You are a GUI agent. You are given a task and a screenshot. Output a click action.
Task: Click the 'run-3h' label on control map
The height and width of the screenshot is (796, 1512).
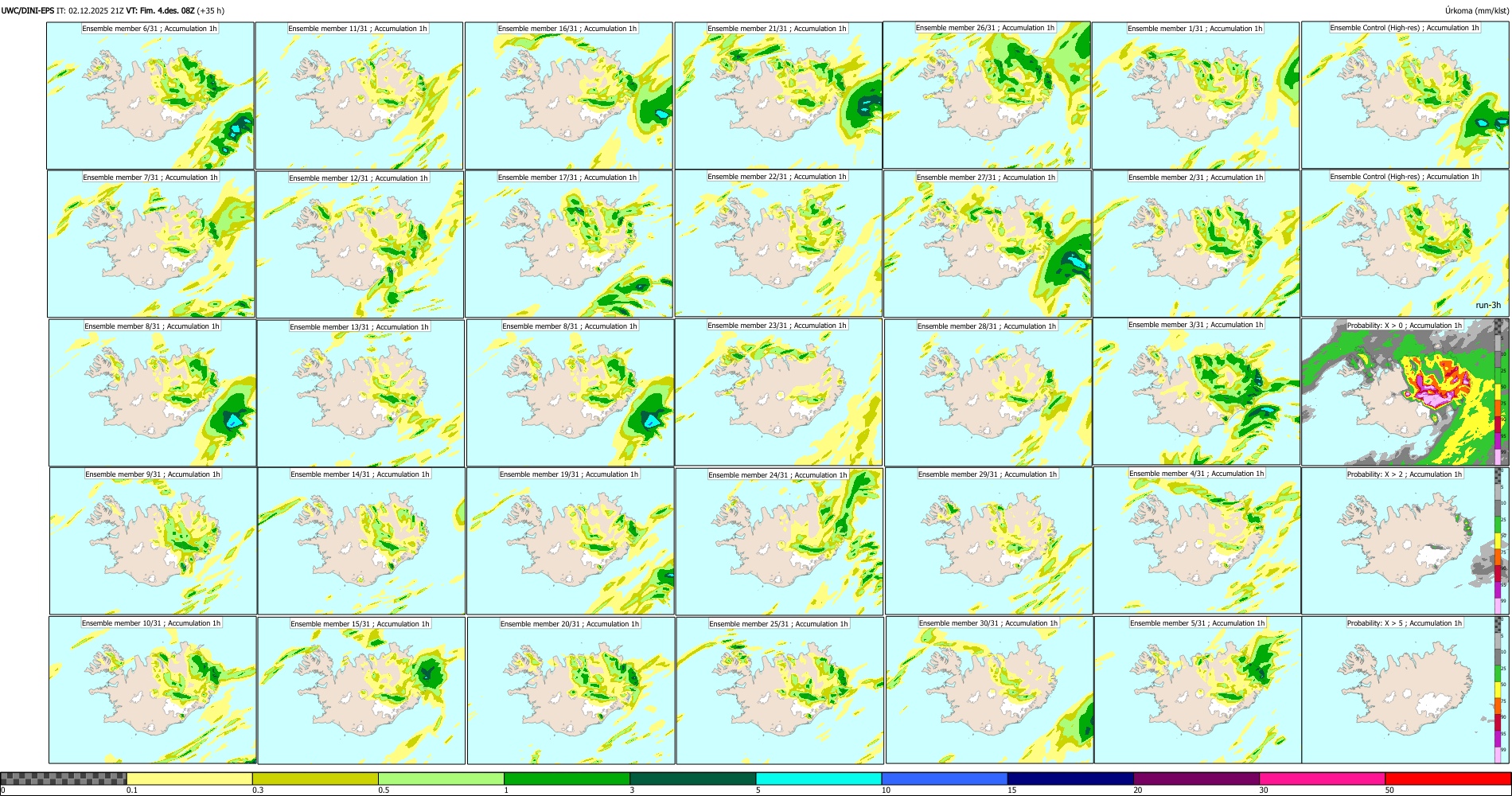[1488, 306]
